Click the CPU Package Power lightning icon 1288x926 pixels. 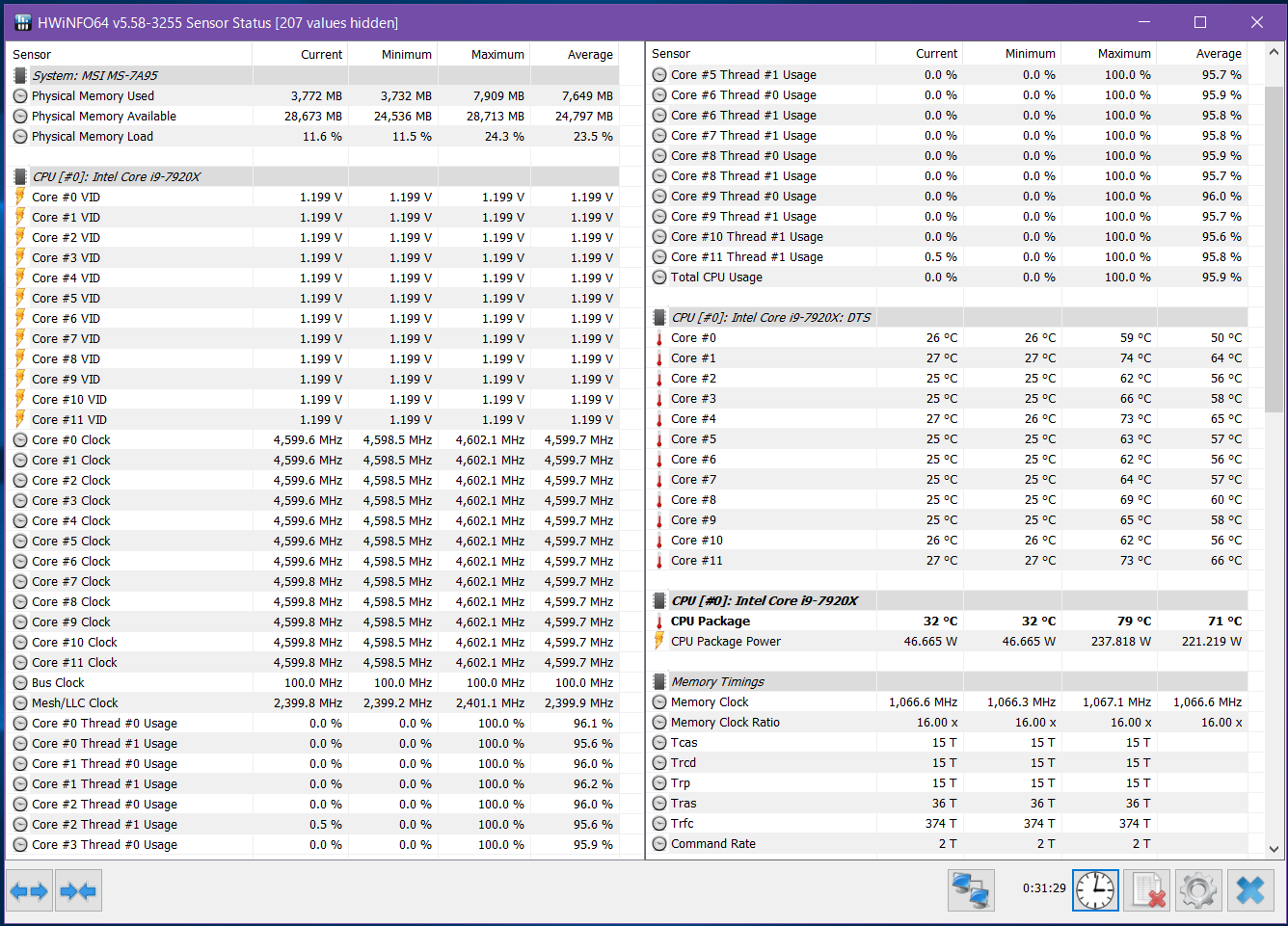pyautogui.click(x=659, y=642)
